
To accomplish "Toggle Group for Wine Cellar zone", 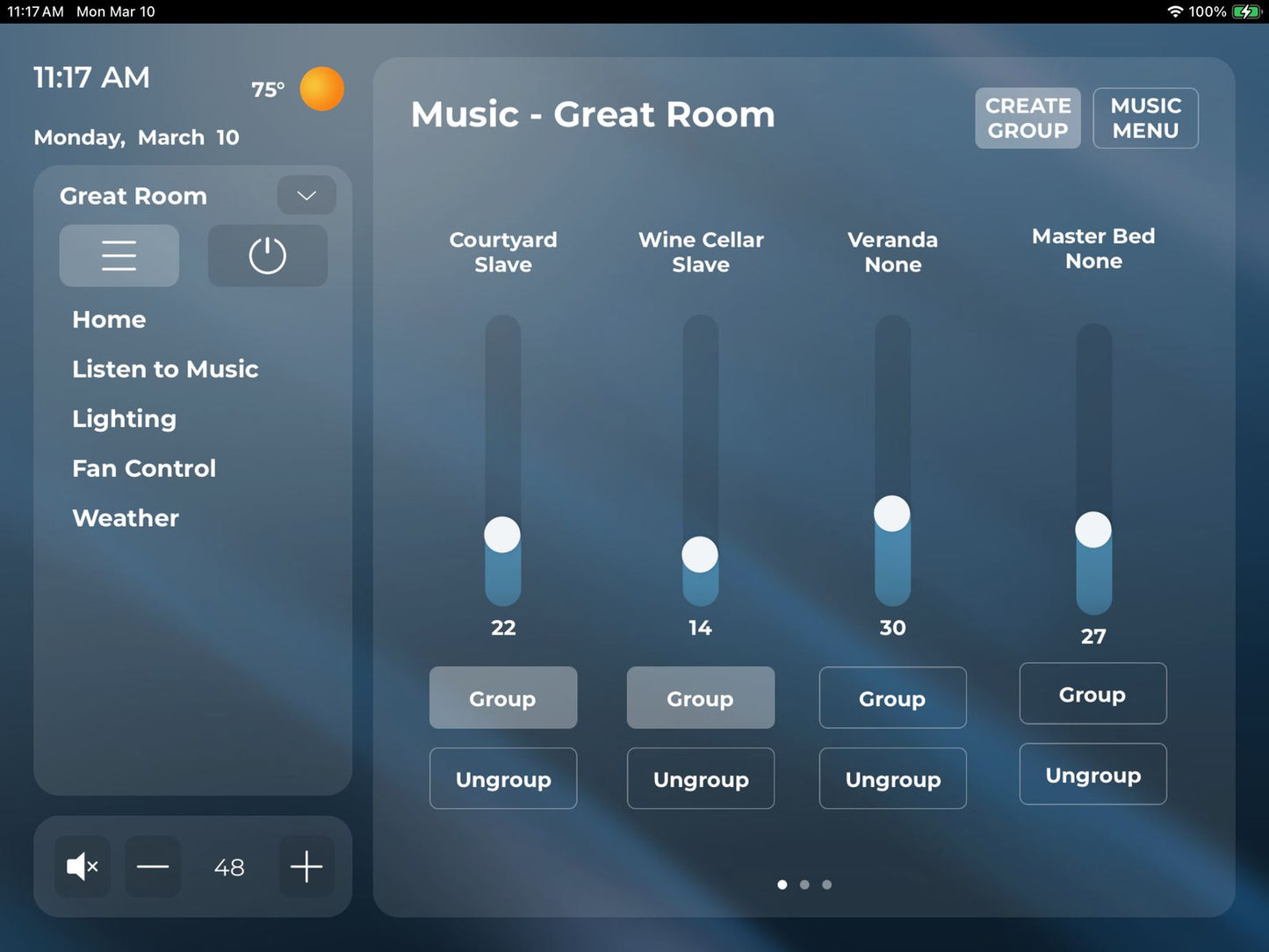I will (x=700, y=698).
